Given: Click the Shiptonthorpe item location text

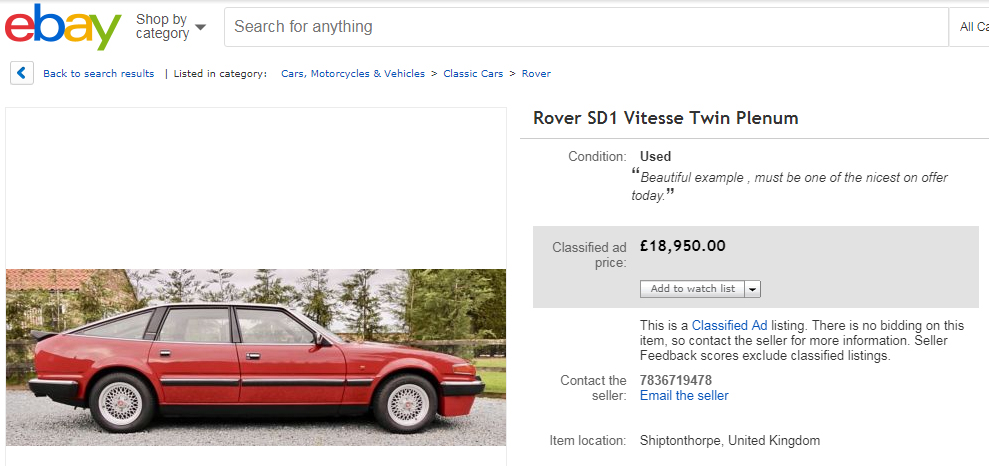Looking at the screenshot, I should tap(729, 440).
